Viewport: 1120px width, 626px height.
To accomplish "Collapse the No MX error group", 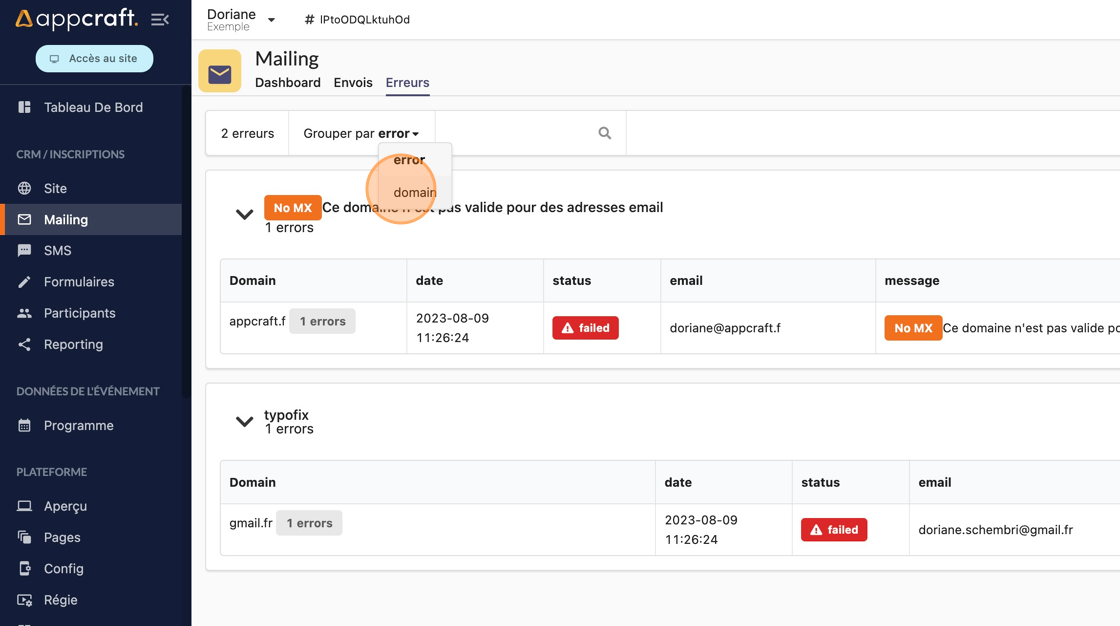I will point(244,215).
